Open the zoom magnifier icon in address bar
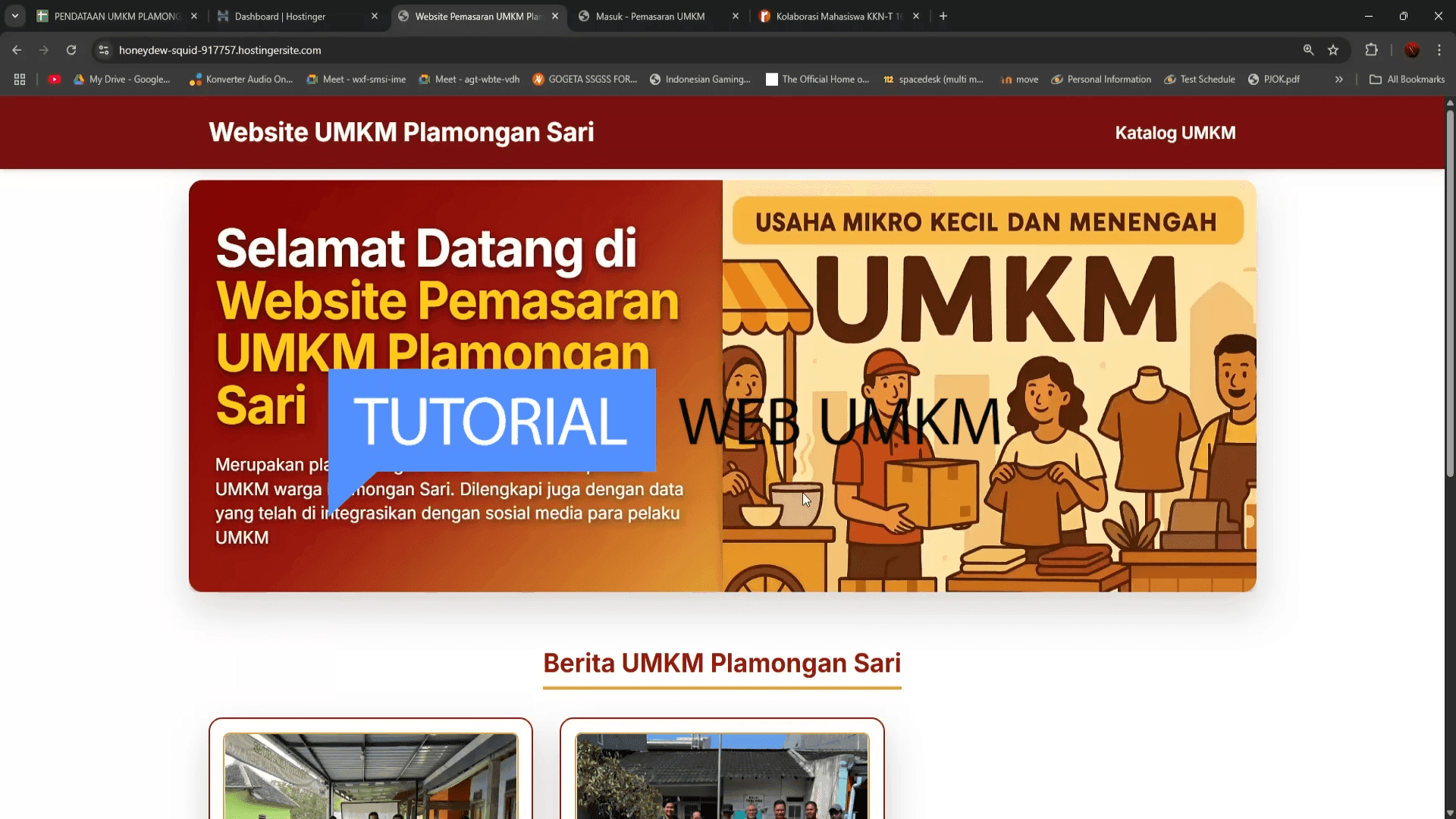This screenshot has height=819, width=1456. click(x=1308, y=50)
